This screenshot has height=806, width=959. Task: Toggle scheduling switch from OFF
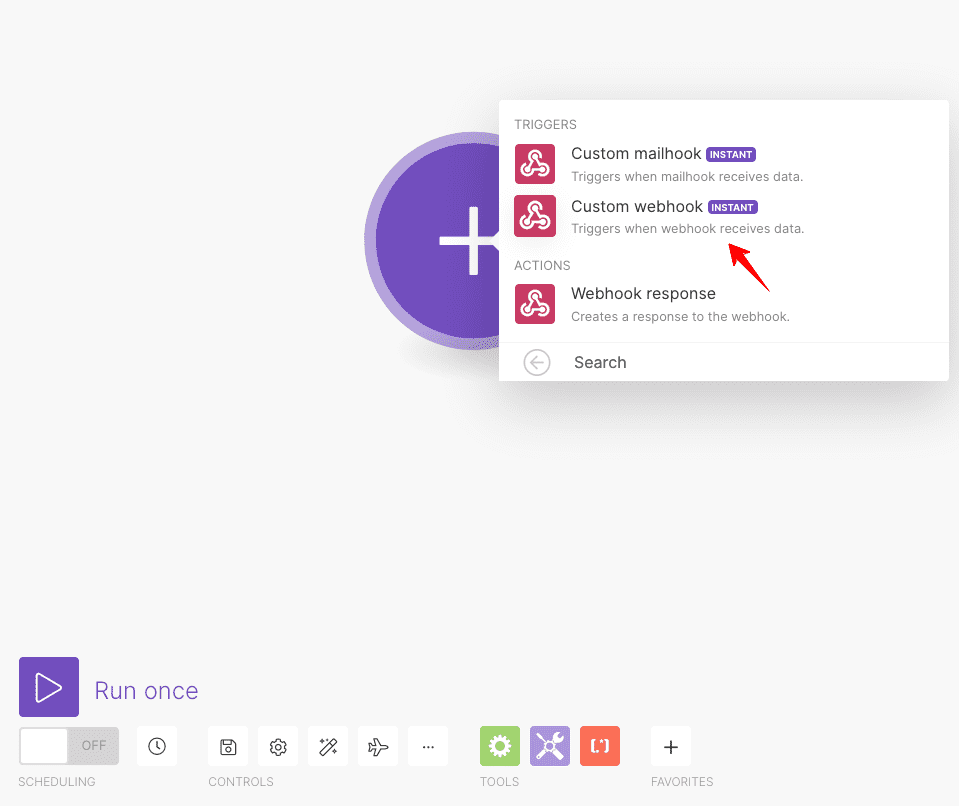69,745
